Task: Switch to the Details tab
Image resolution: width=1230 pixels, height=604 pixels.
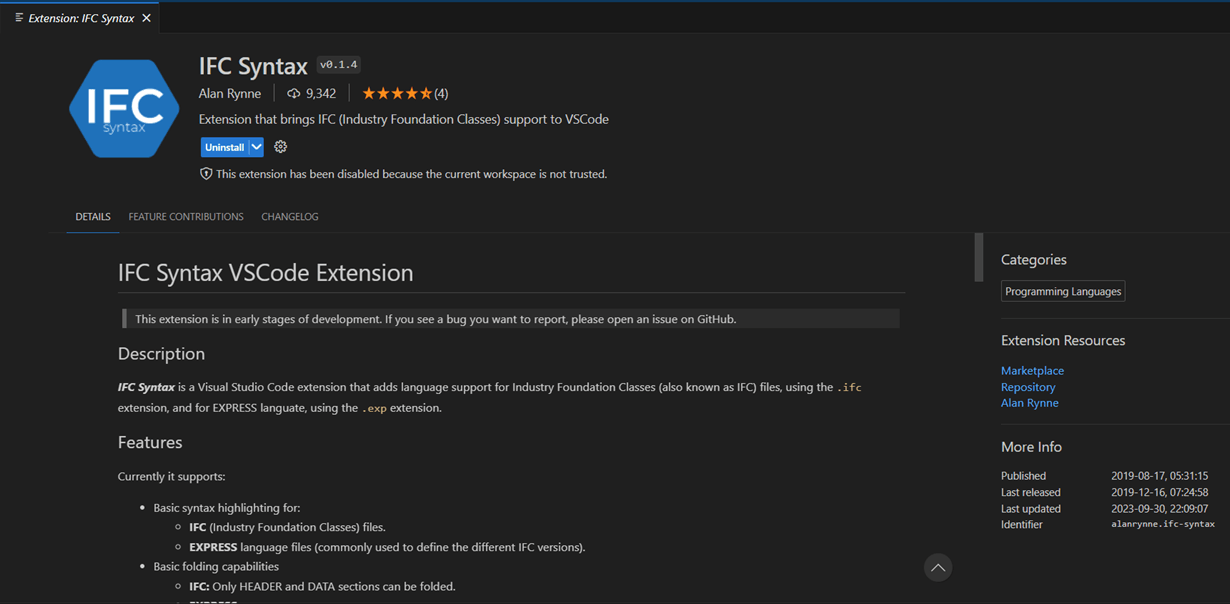Action: (x=93, y=216)
